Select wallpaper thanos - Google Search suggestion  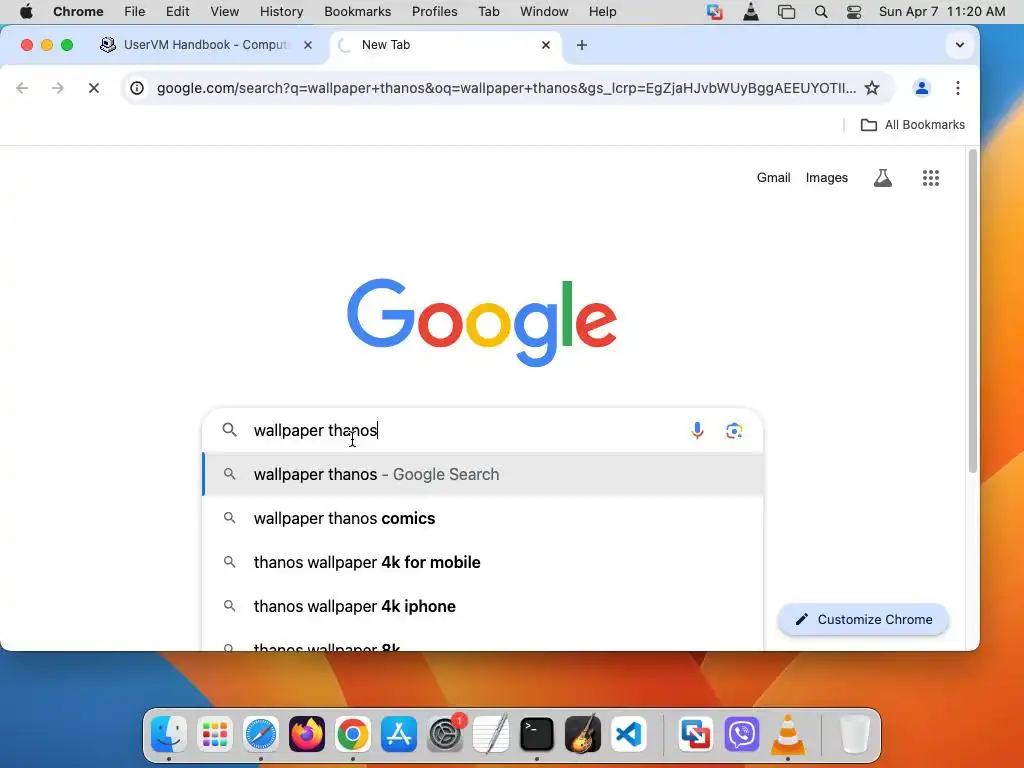click(x=483, y=474)
